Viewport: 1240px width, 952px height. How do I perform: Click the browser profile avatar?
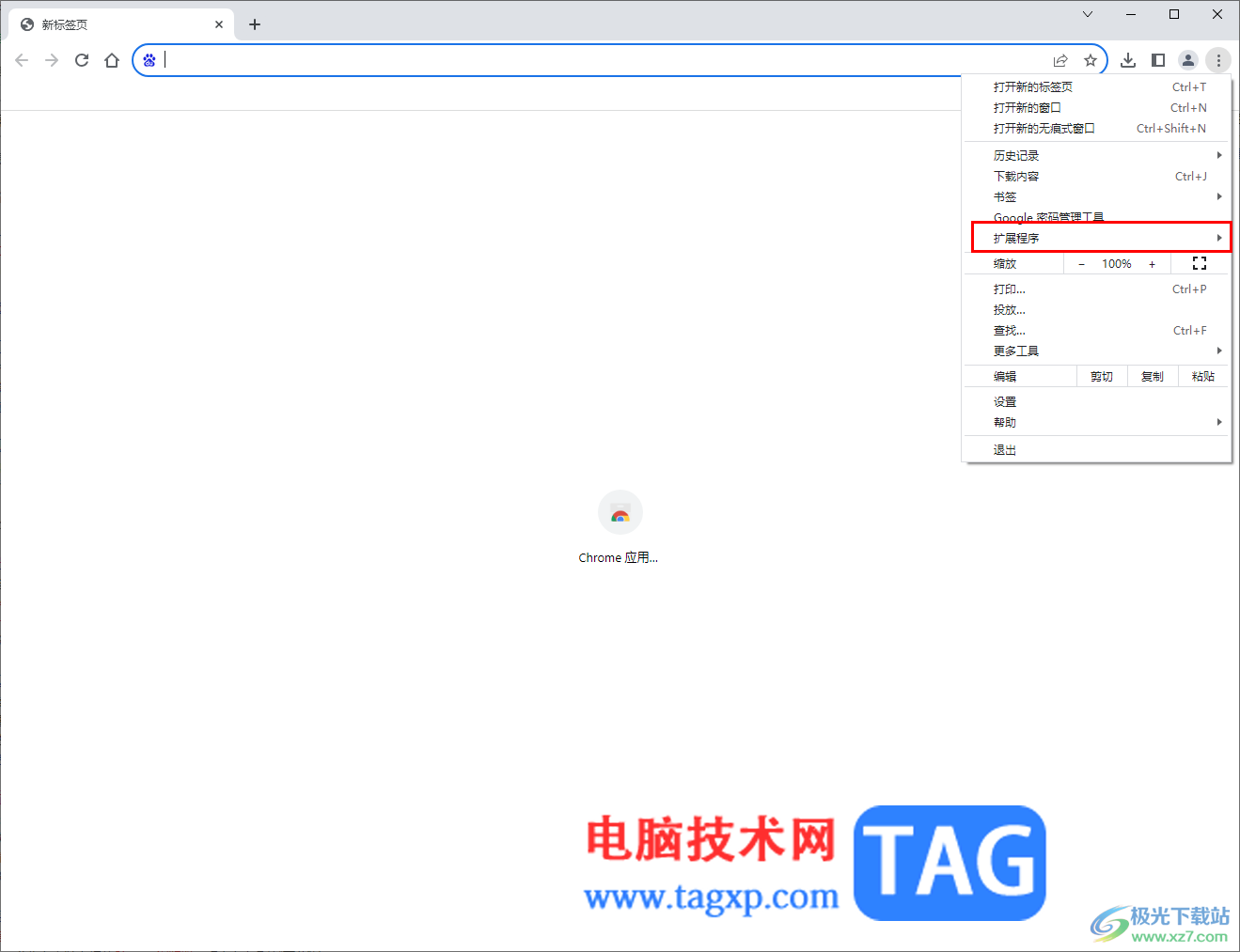(x=1188, y=59)
